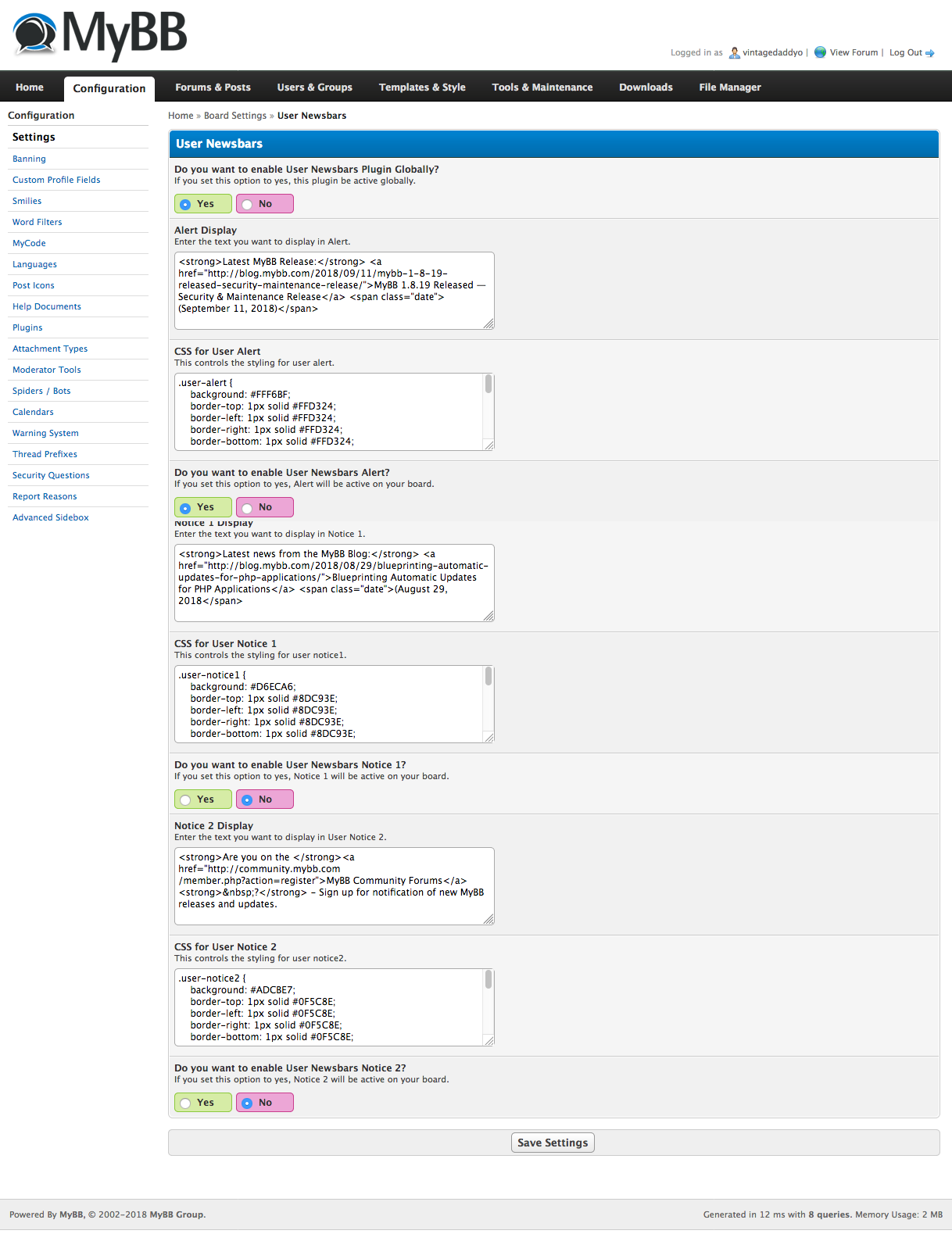Click resize grip of Notice 2 Display box

[489, 919]
